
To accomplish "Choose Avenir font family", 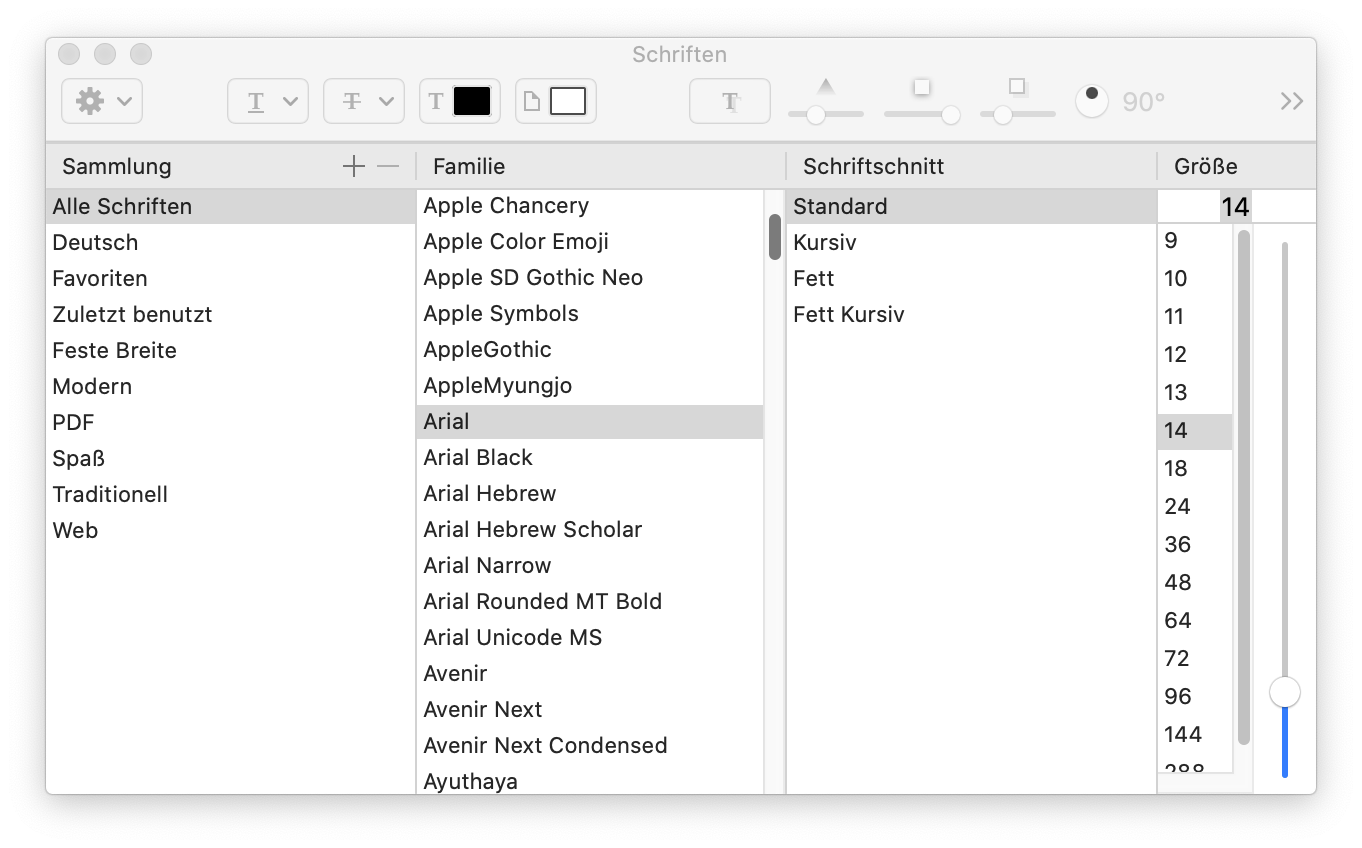I will point(590,673).
